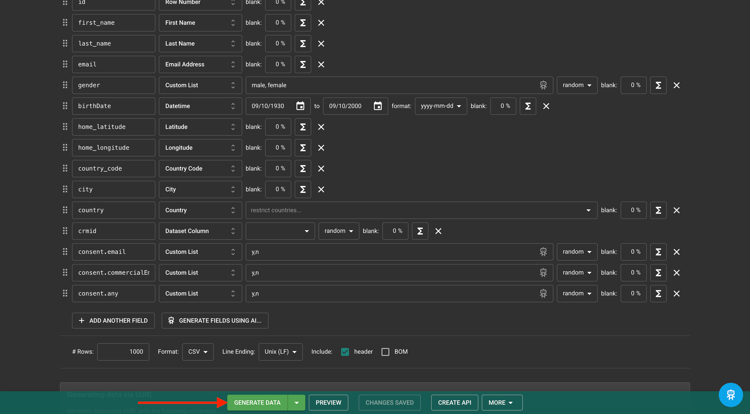Expand the Generate Data split arrow
This screenshot has height=414, width=750.
[297, 403]
